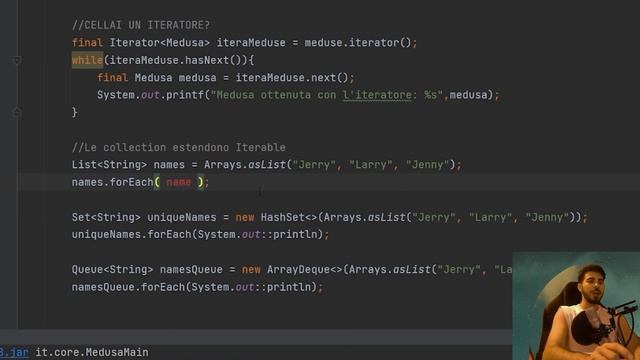
Task: Click "Larry" in the List names line
Action: tap(371, 165)
